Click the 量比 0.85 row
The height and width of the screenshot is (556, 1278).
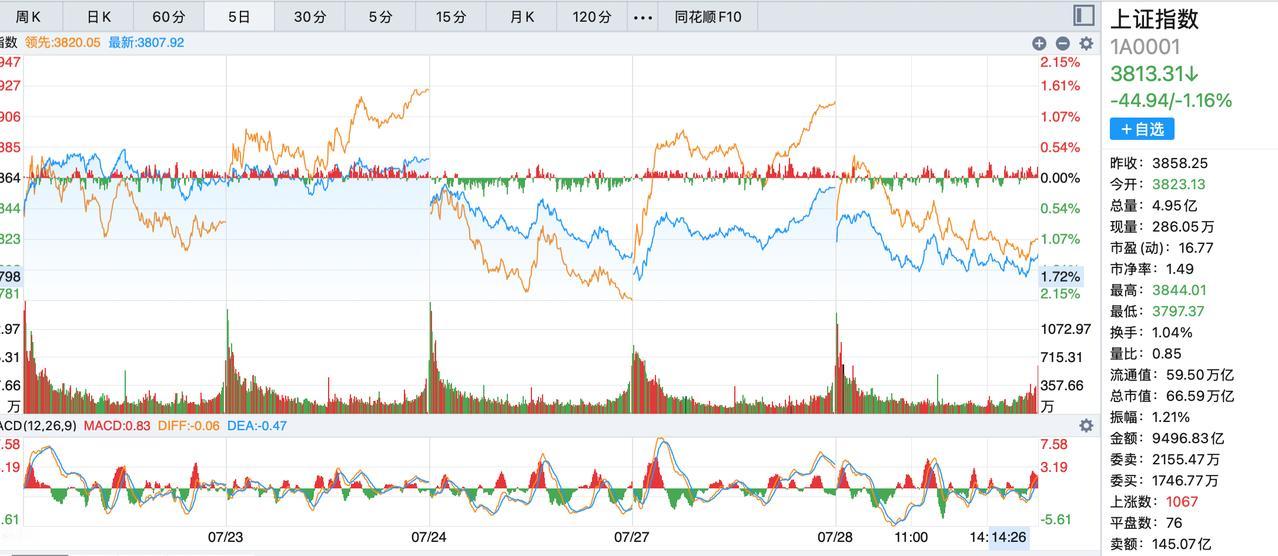(x=1146, y=353)
